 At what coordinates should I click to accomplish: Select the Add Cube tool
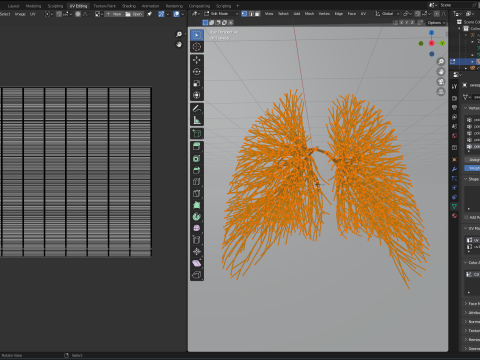197,134
